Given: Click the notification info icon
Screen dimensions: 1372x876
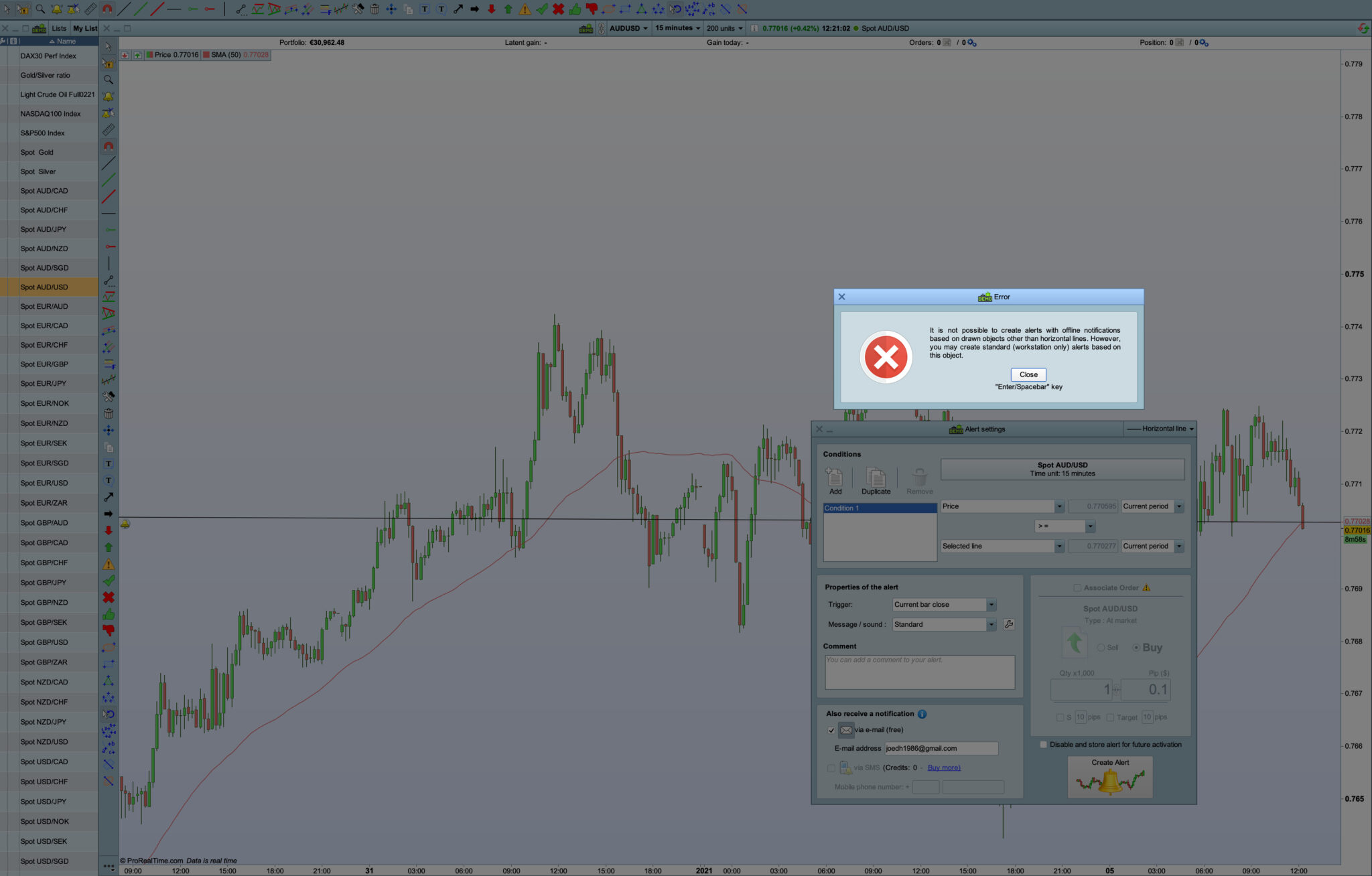Looking at the screenshot, I should coord(922,714).
